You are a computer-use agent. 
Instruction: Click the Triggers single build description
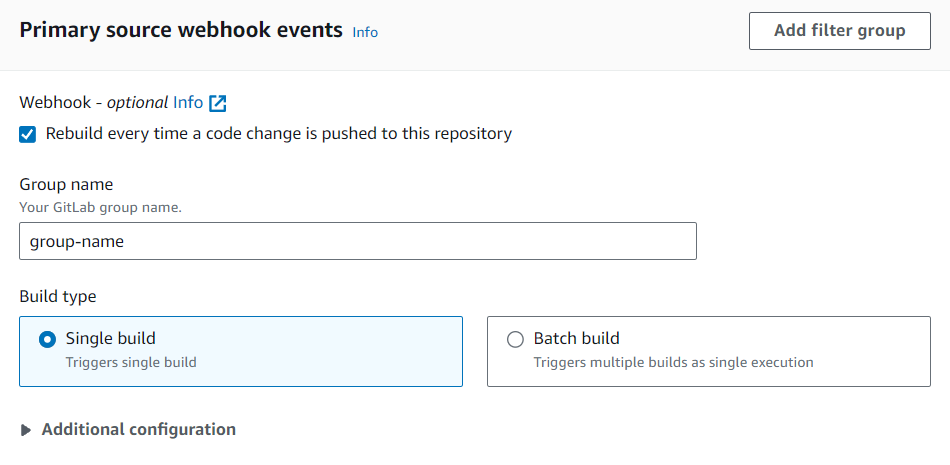pos(131,362)
